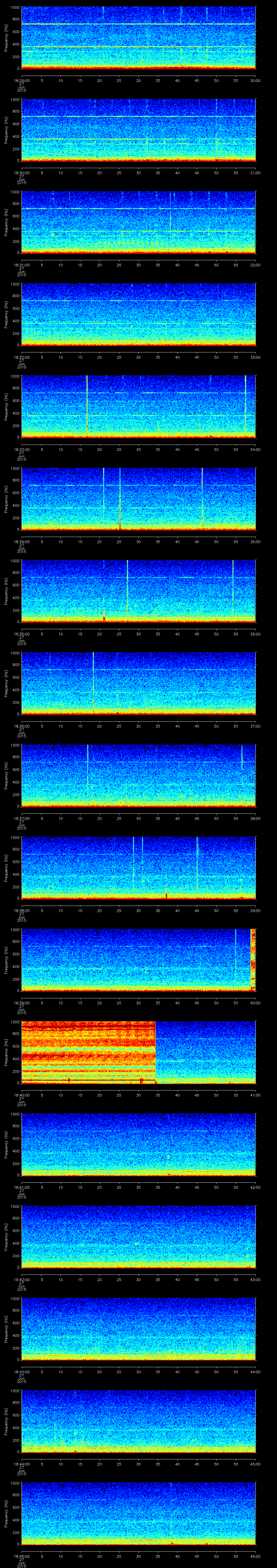Click the 18:44:00 start time label

coord(21,1464)
